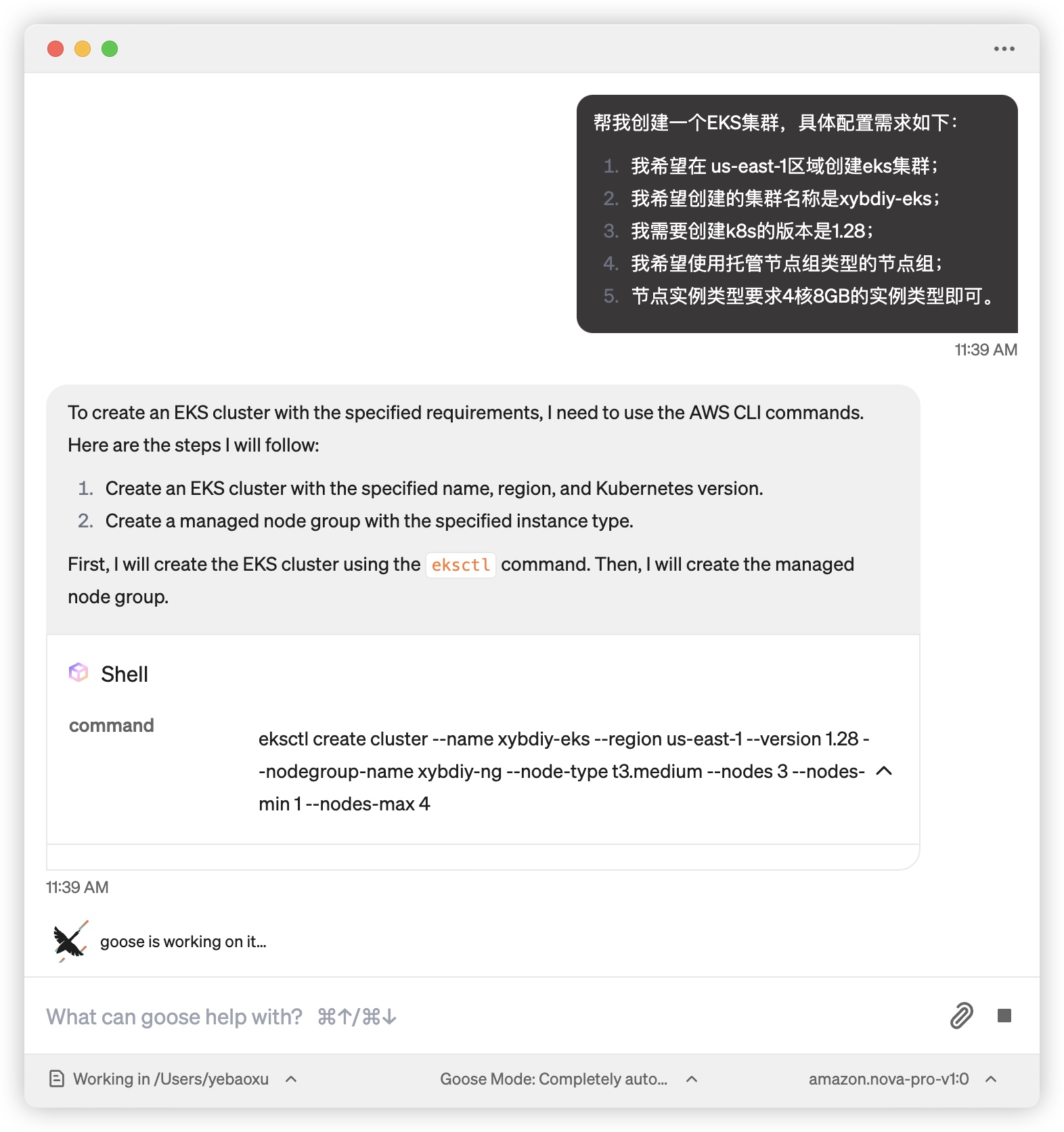
Task: Click the green fullscreen window button
Action: [110, 49]
